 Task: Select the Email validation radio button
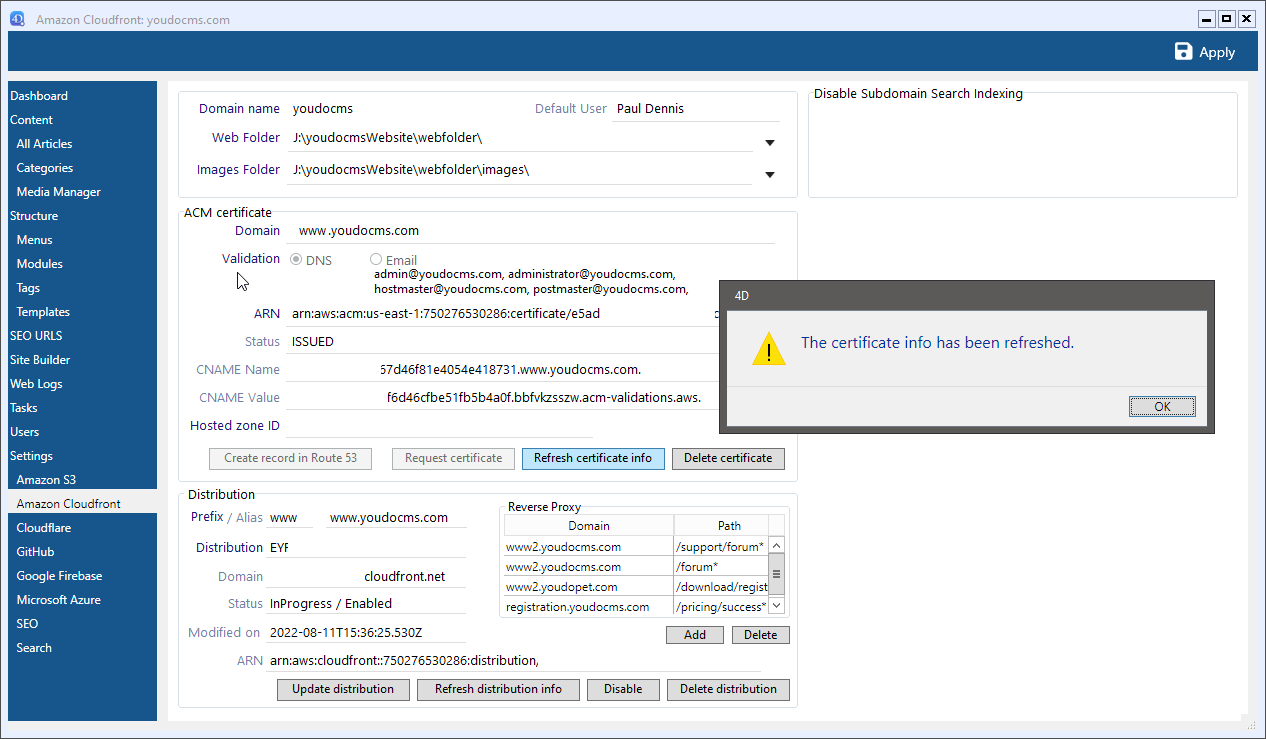376,260
